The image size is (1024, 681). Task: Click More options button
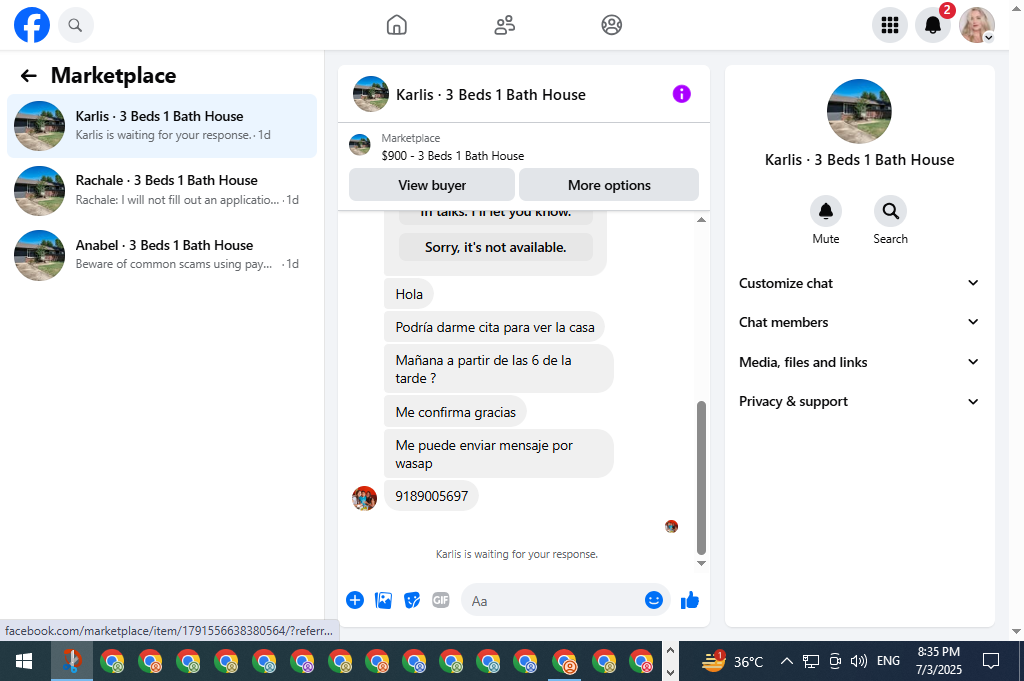(609, 185)
